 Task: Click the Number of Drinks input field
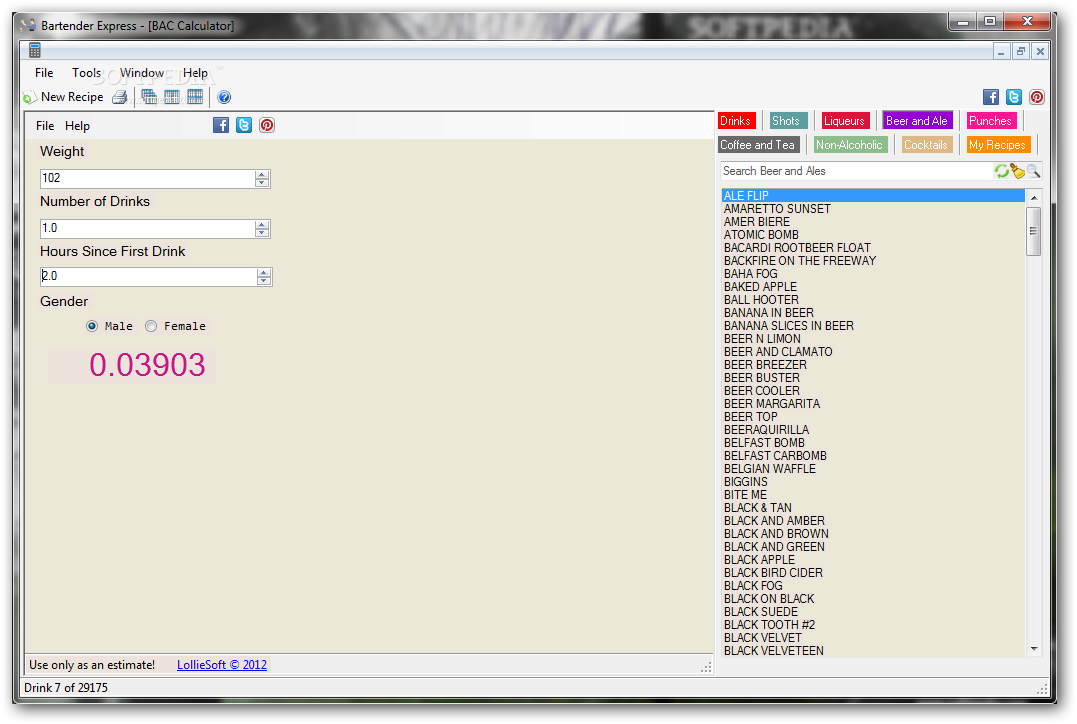click(148, 229)
